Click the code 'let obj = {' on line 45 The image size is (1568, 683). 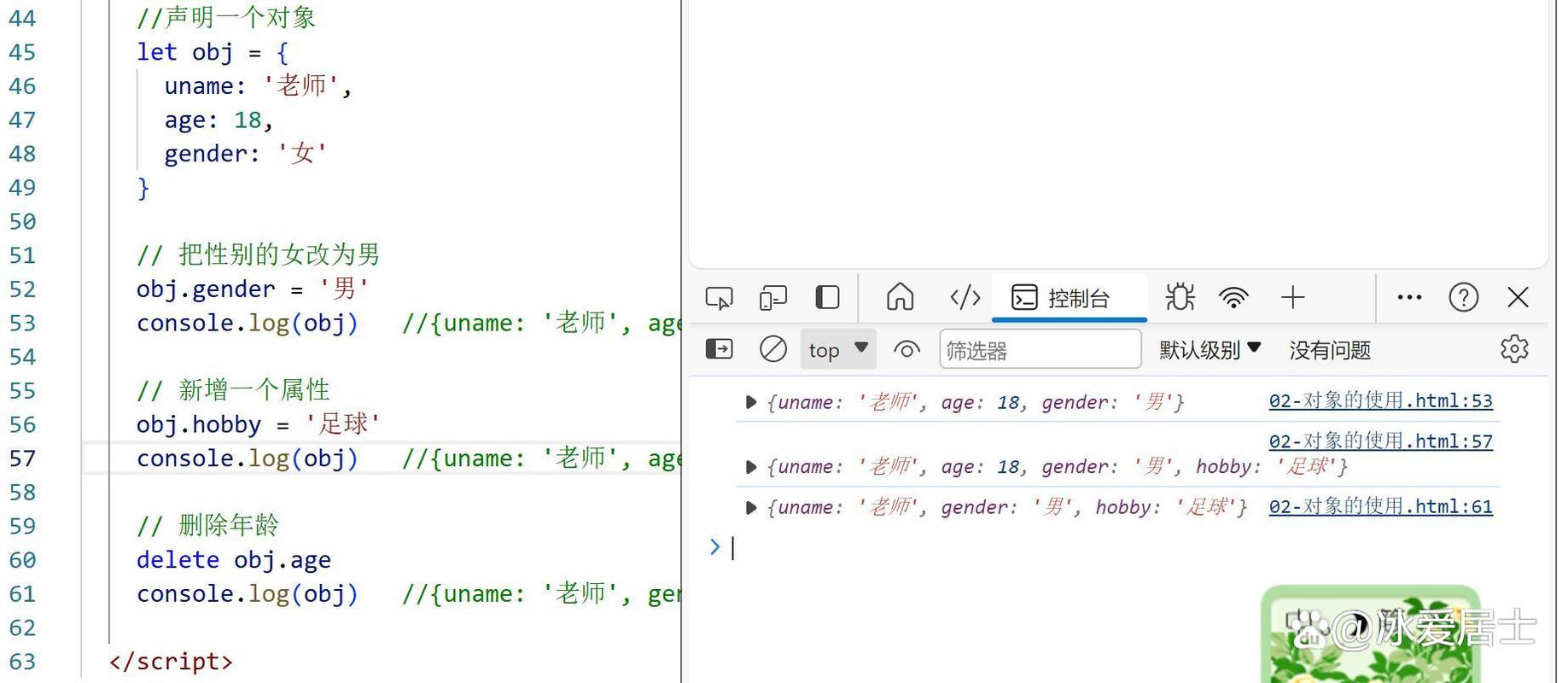[213, 52]
